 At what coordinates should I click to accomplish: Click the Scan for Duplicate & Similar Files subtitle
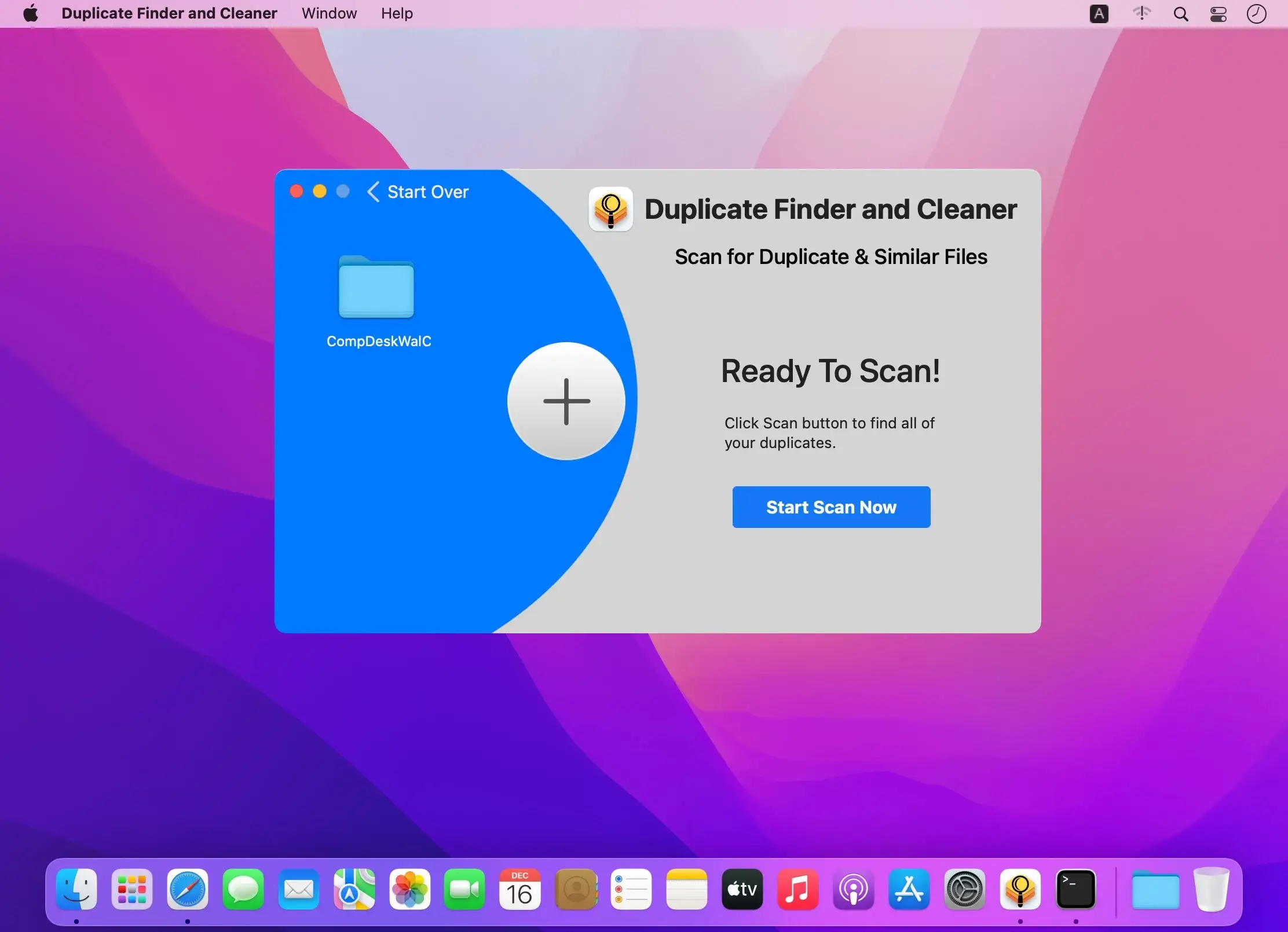(831, 257)
